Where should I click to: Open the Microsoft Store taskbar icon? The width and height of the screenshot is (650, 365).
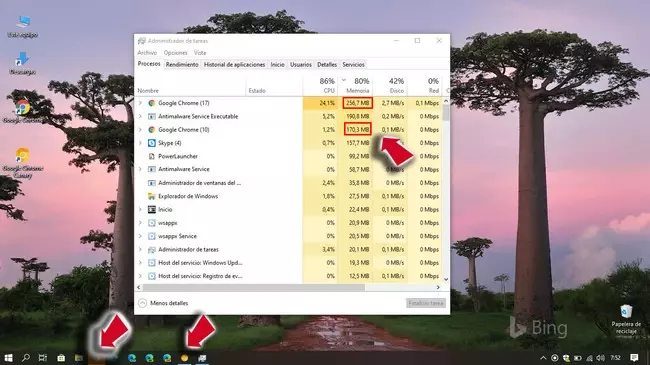click(61, 358)
